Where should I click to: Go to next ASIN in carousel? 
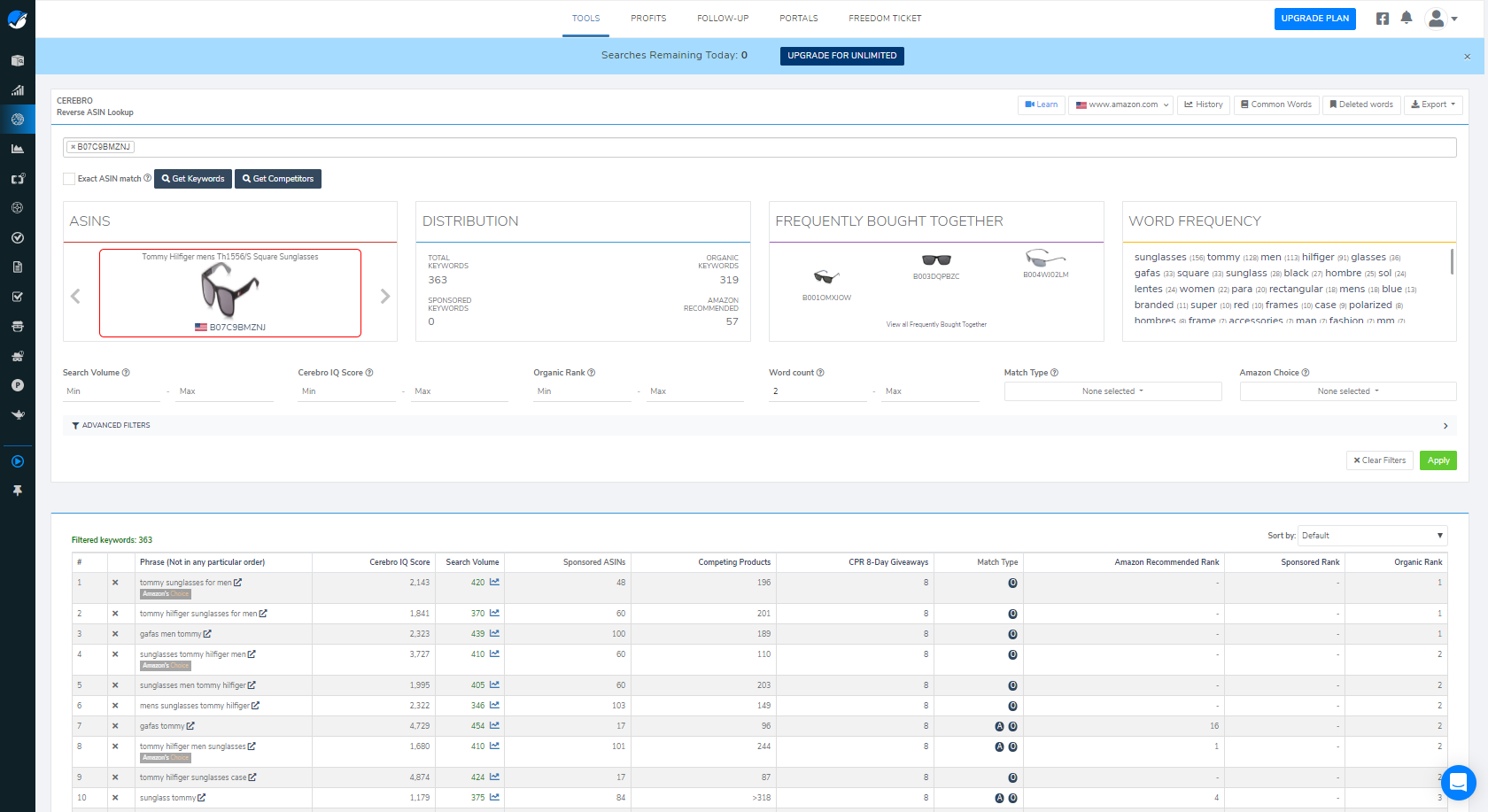pyautogui.click(x=385, y=297)
